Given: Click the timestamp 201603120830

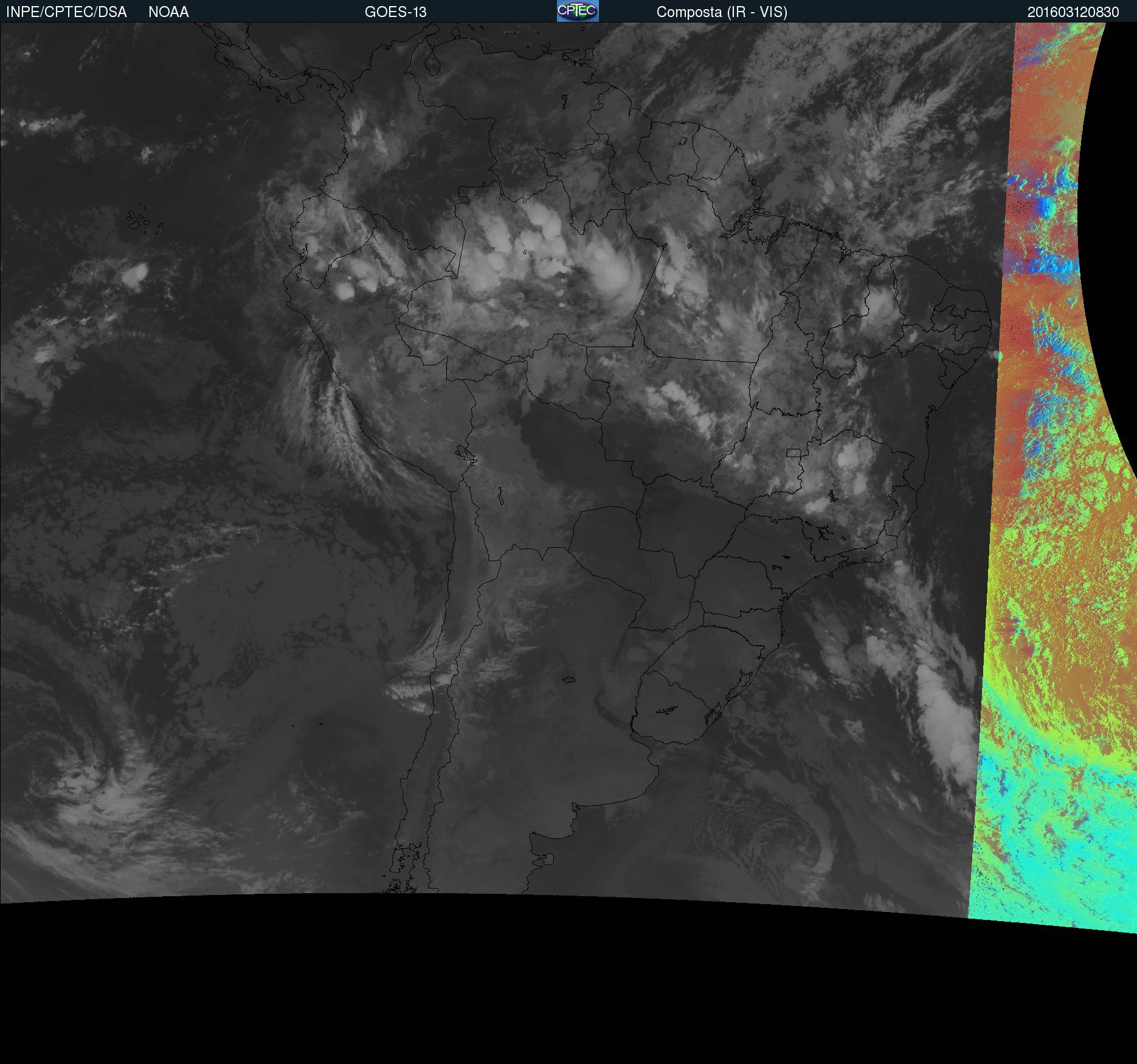Looking at the screenshot, I should [x=1073, y=12].
